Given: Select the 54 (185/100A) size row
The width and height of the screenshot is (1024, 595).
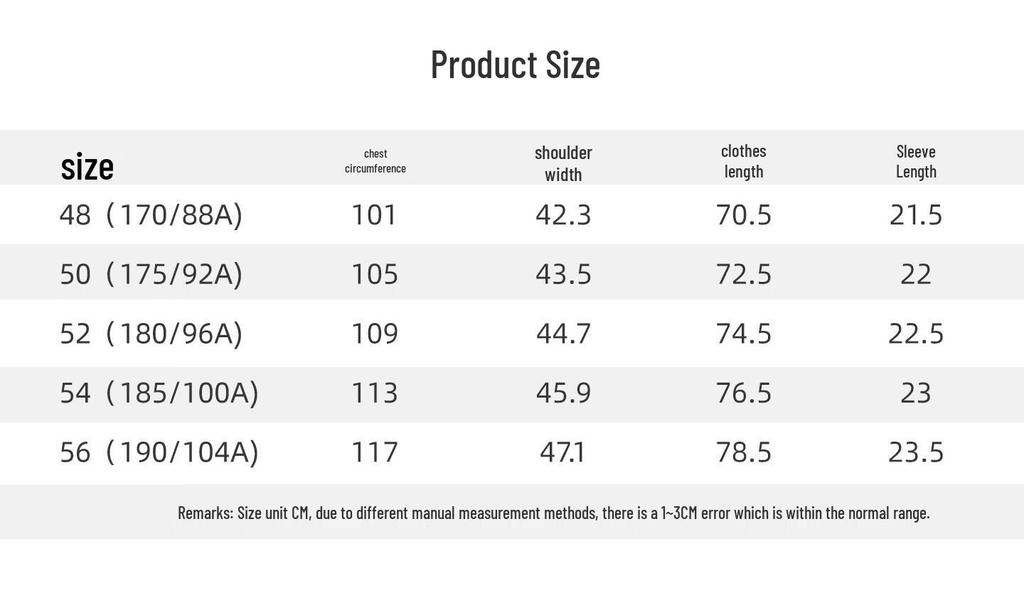Looking at the screenshot, I should (x=512, y=393).
